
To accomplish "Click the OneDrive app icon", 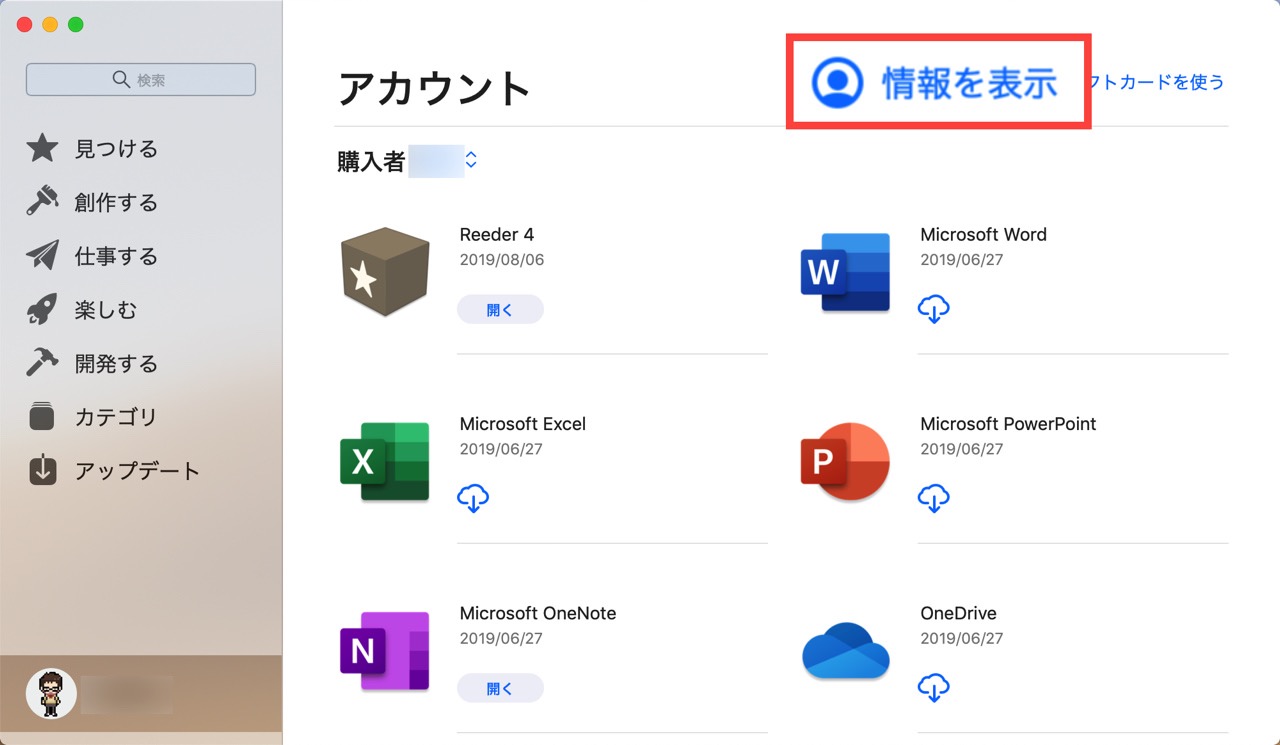I will tap(846, 650).
